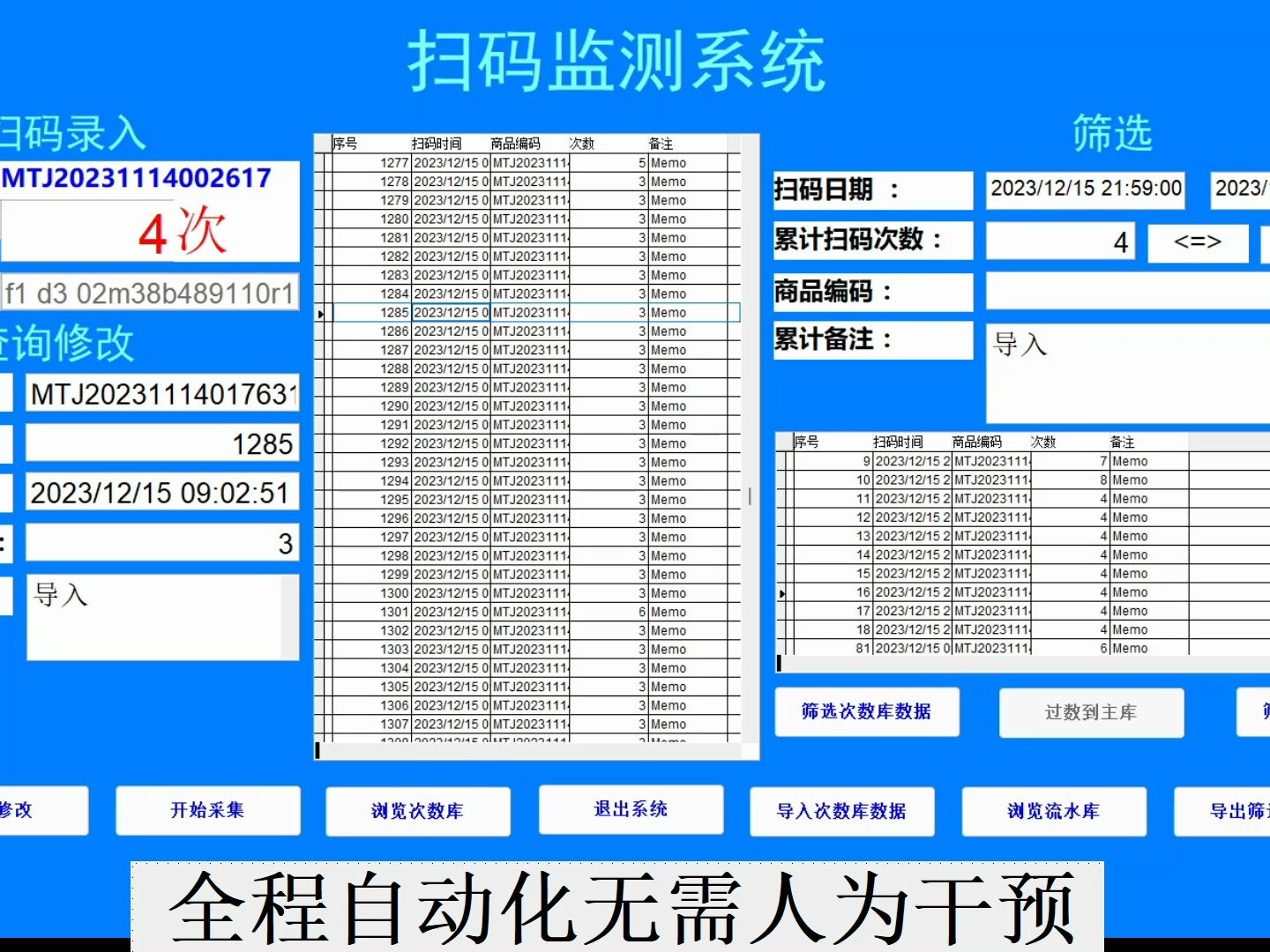Click the 扫码日期 date field showing 2023/12/15 21:59:00
Viewport: 1270px width, 952px height.
(1085, 189)
